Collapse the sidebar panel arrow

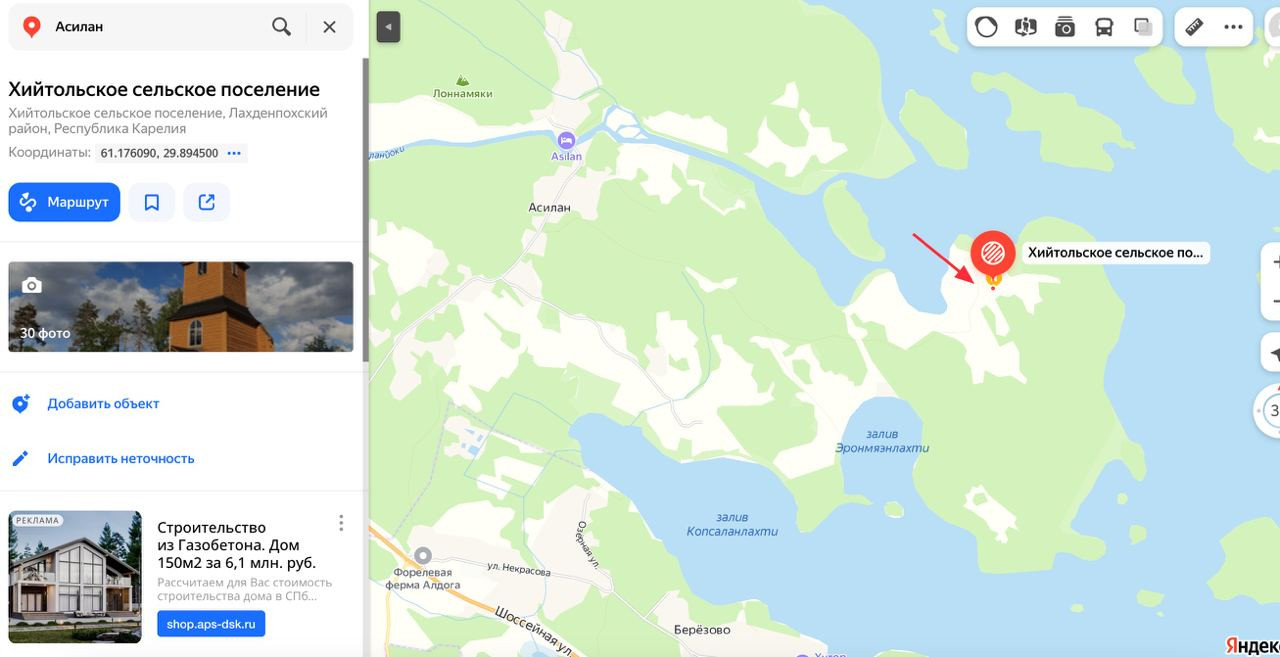pos(388,27)
